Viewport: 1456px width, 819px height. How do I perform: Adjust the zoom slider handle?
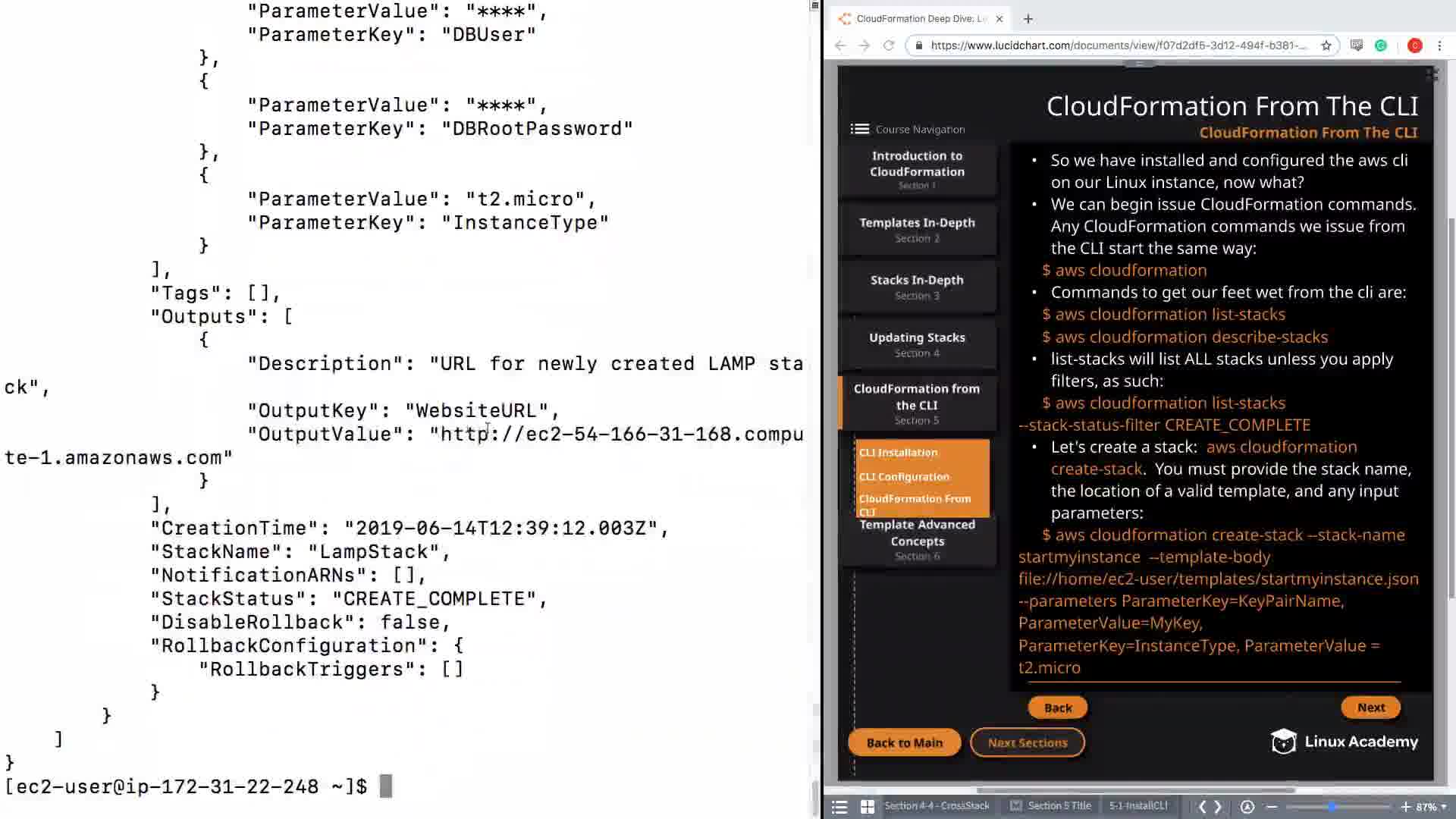[1332, 807]
